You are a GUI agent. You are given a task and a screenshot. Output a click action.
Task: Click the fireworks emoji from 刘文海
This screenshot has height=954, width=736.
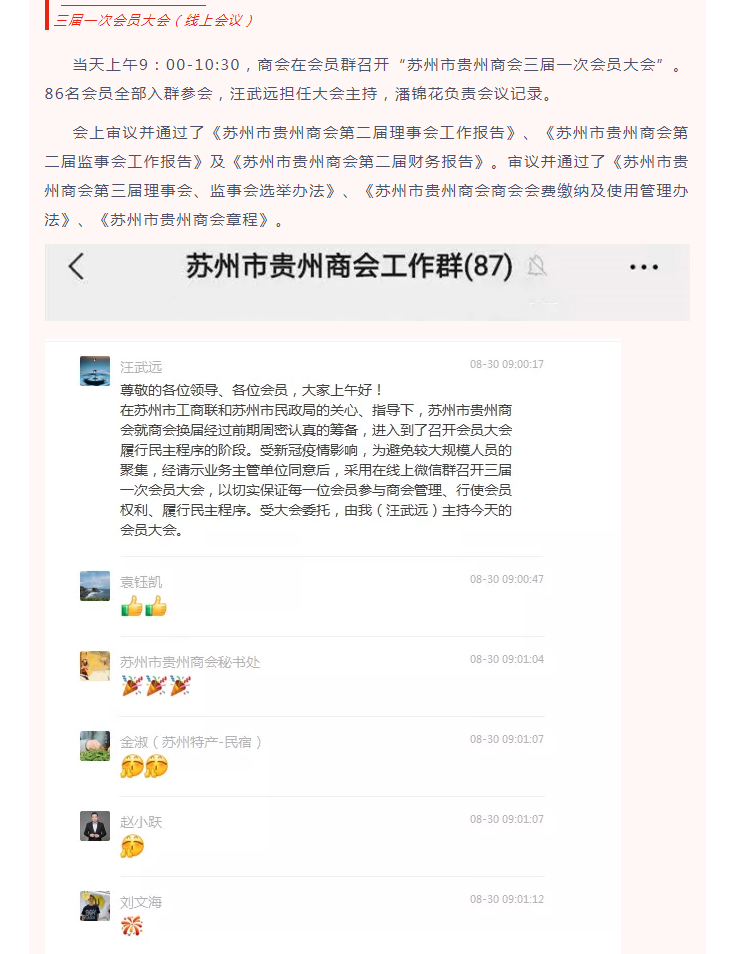pyautogui.click(x=131, y=926)
